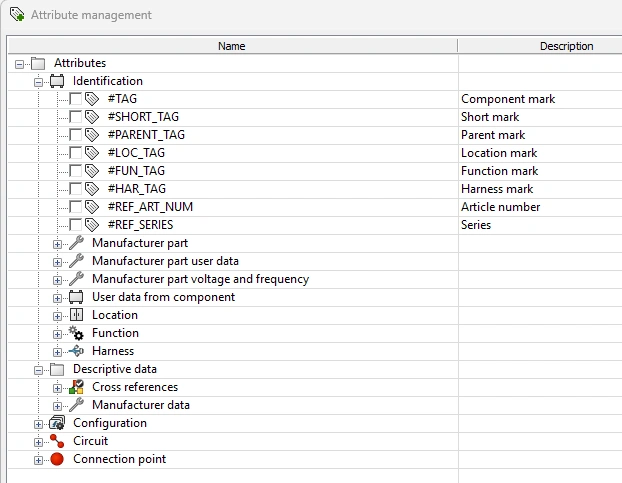The height and width of the screenshot is (483, 622).
Task: Collapse the Identification tree node
Action: tap(38, 81)
